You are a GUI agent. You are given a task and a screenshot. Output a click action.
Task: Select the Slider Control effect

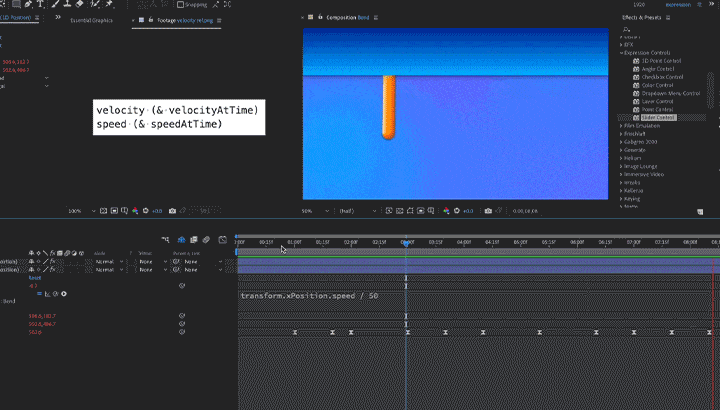click(658, 118)
